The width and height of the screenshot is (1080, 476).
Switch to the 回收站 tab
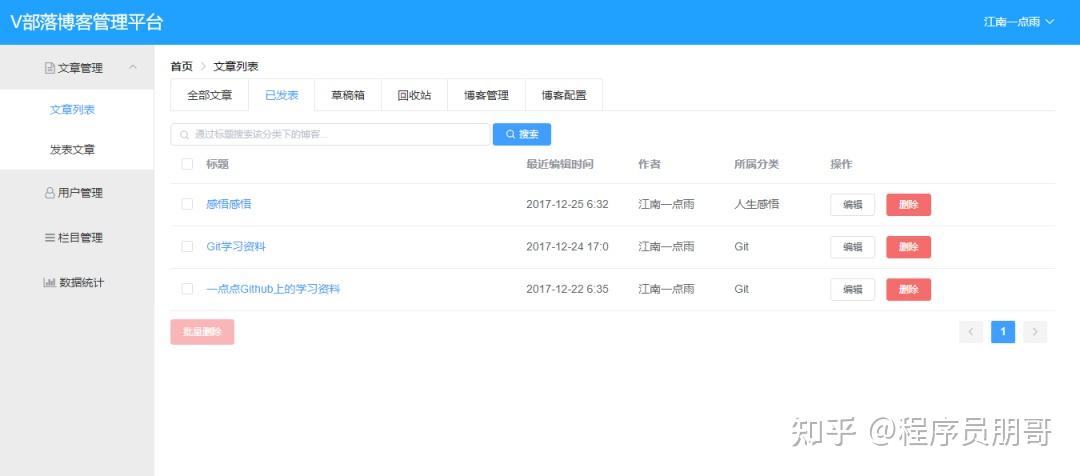click(414, 95)
